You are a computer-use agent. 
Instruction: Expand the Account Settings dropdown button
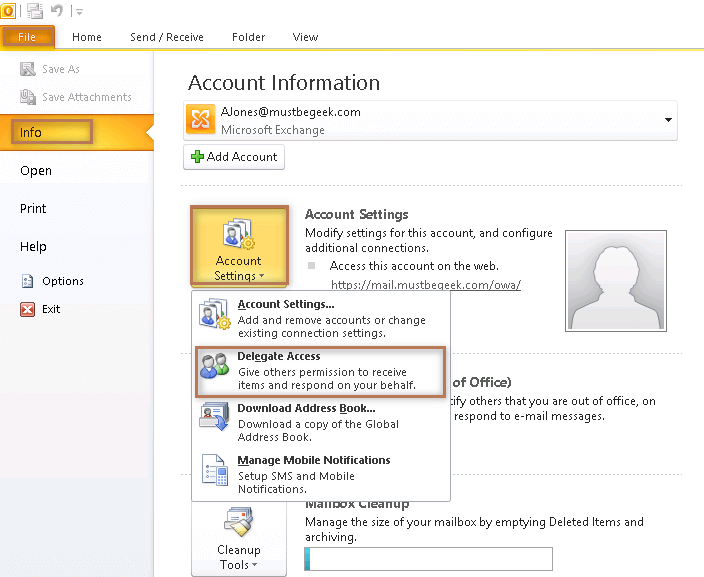click(238, 247)
